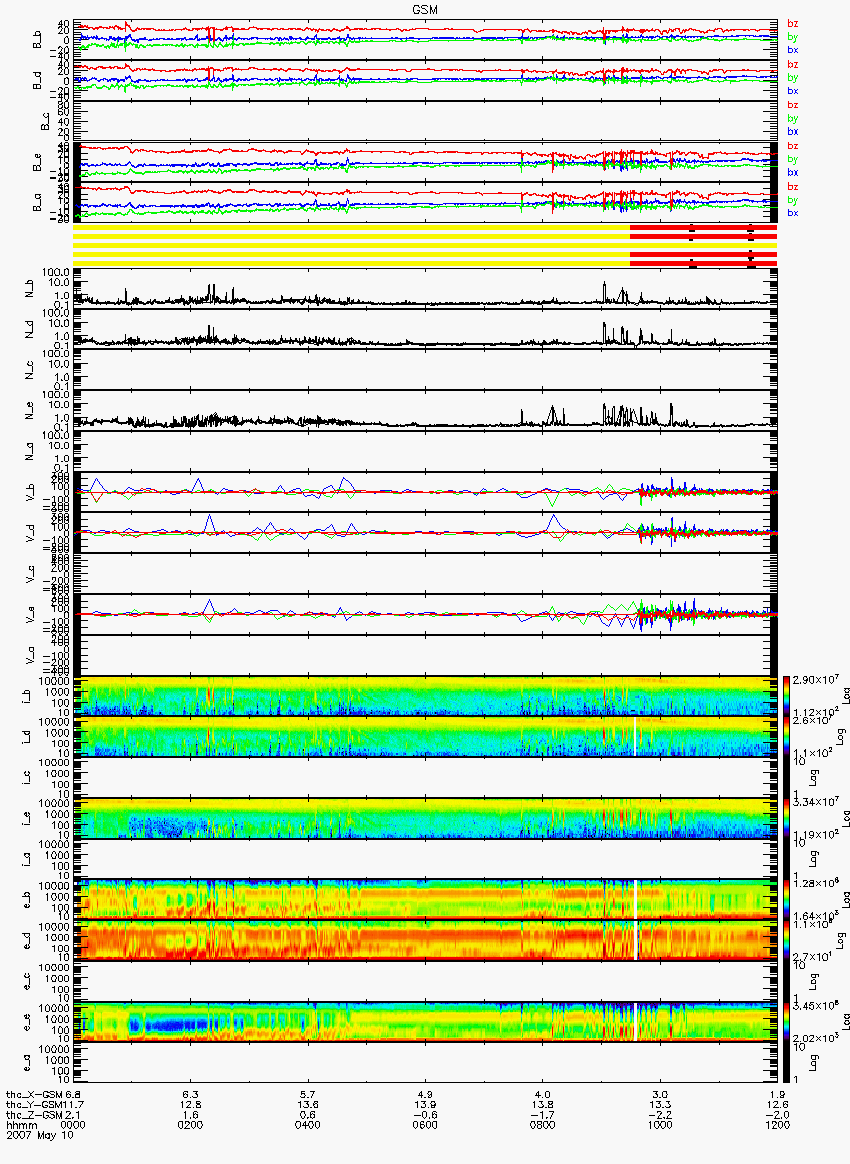Click the thc_Y-GSM row label
This screenshot has width=850, height=1164.
34,1105
